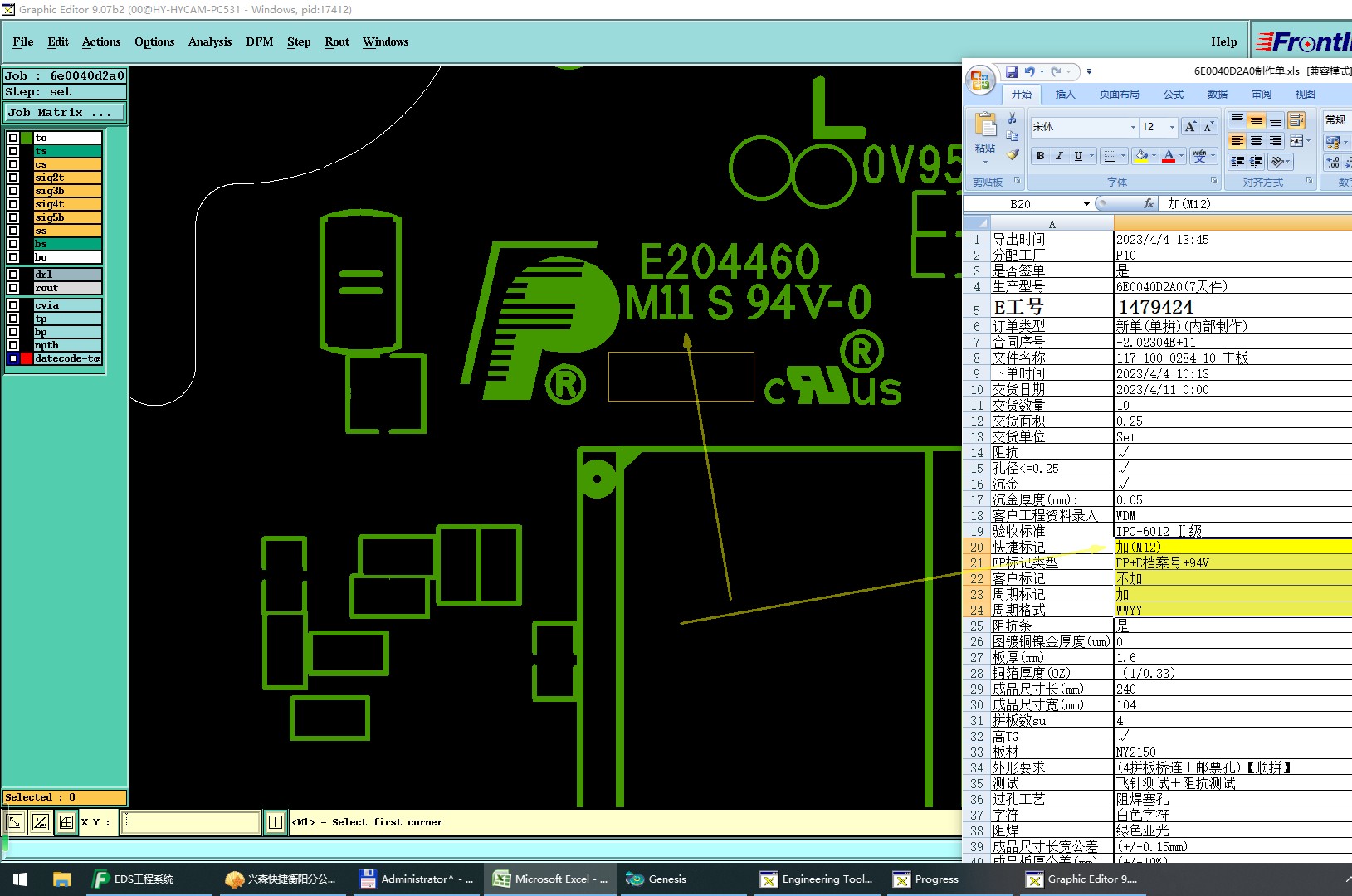Toggle visibility checkbox for layer sig2t
The width and height of the screenshot is (1352, 896).
(13, 178)
